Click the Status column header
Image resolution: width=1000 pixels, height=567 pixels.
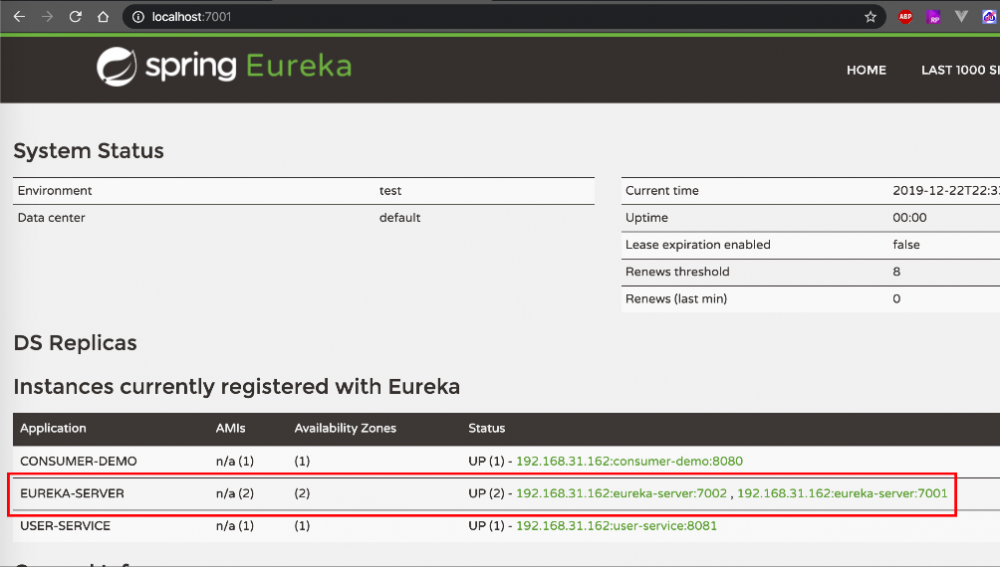(x=487, y=429)
